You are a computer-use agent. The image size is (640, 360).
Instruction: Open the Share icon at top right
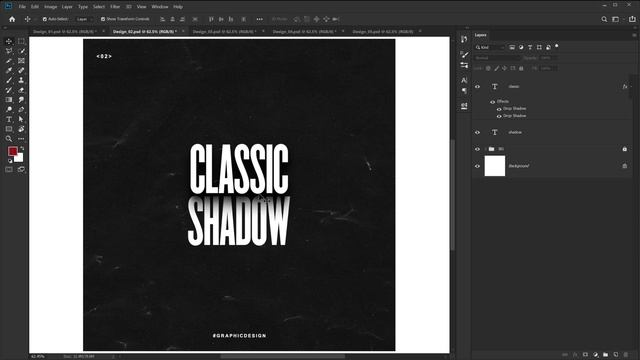point(632,19)
